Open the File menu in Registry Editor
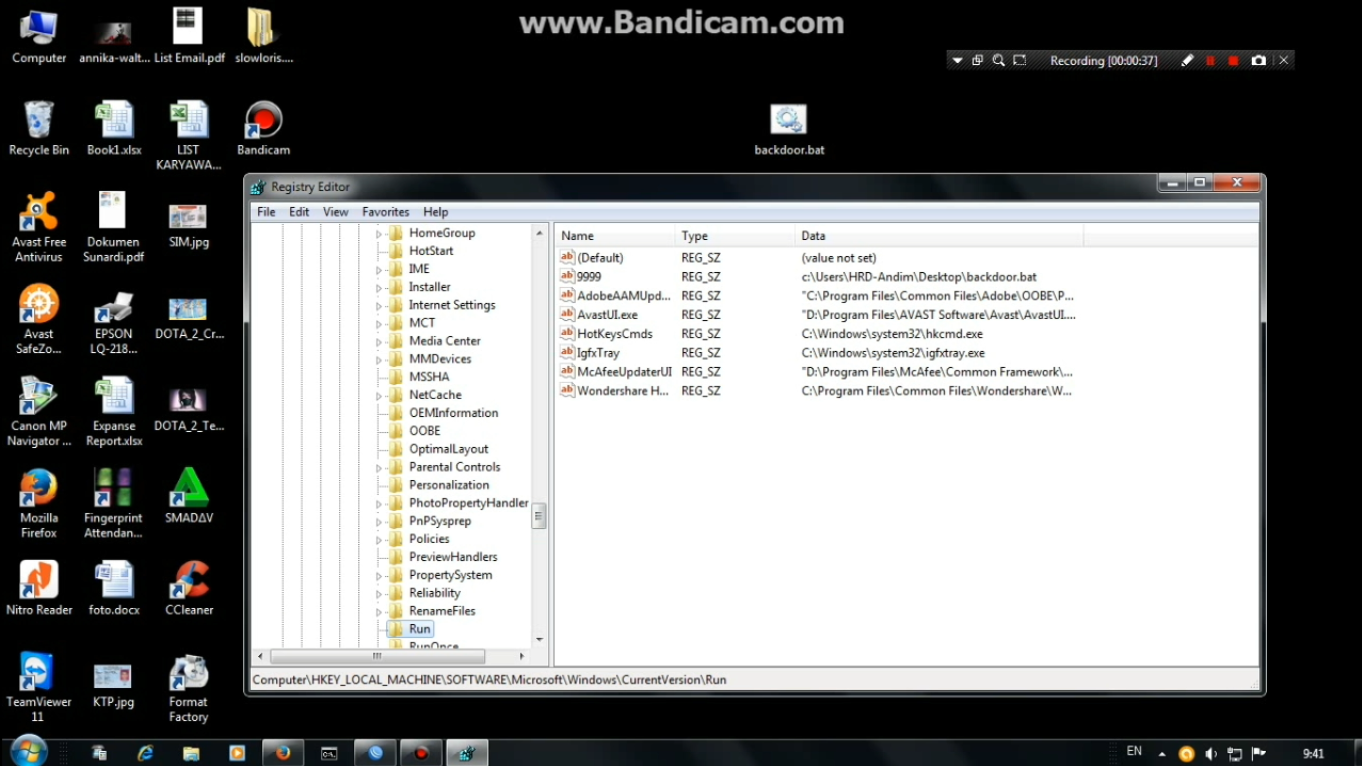This screenshot has width=1362, height=766. tap(266, 212)
